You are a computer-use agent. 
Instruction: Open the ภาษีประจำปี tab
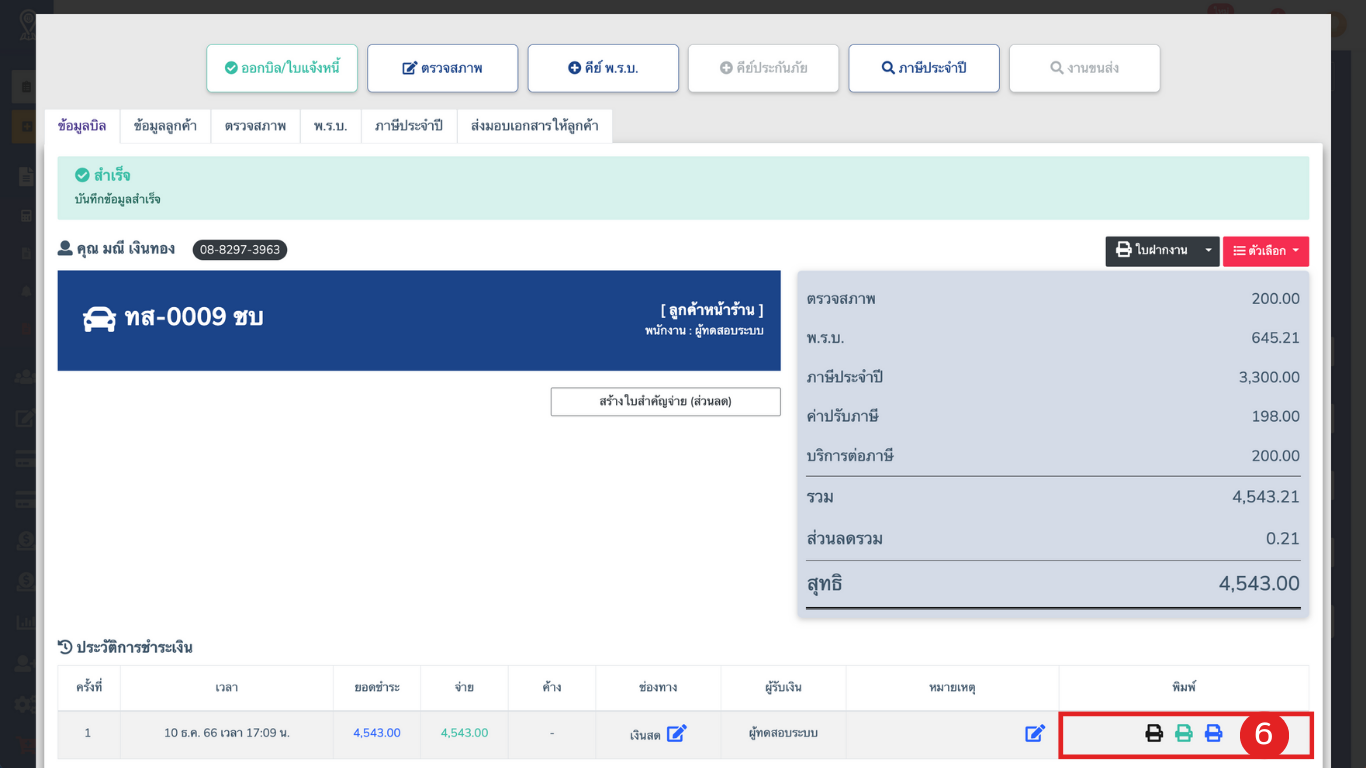tap(409, 126)
